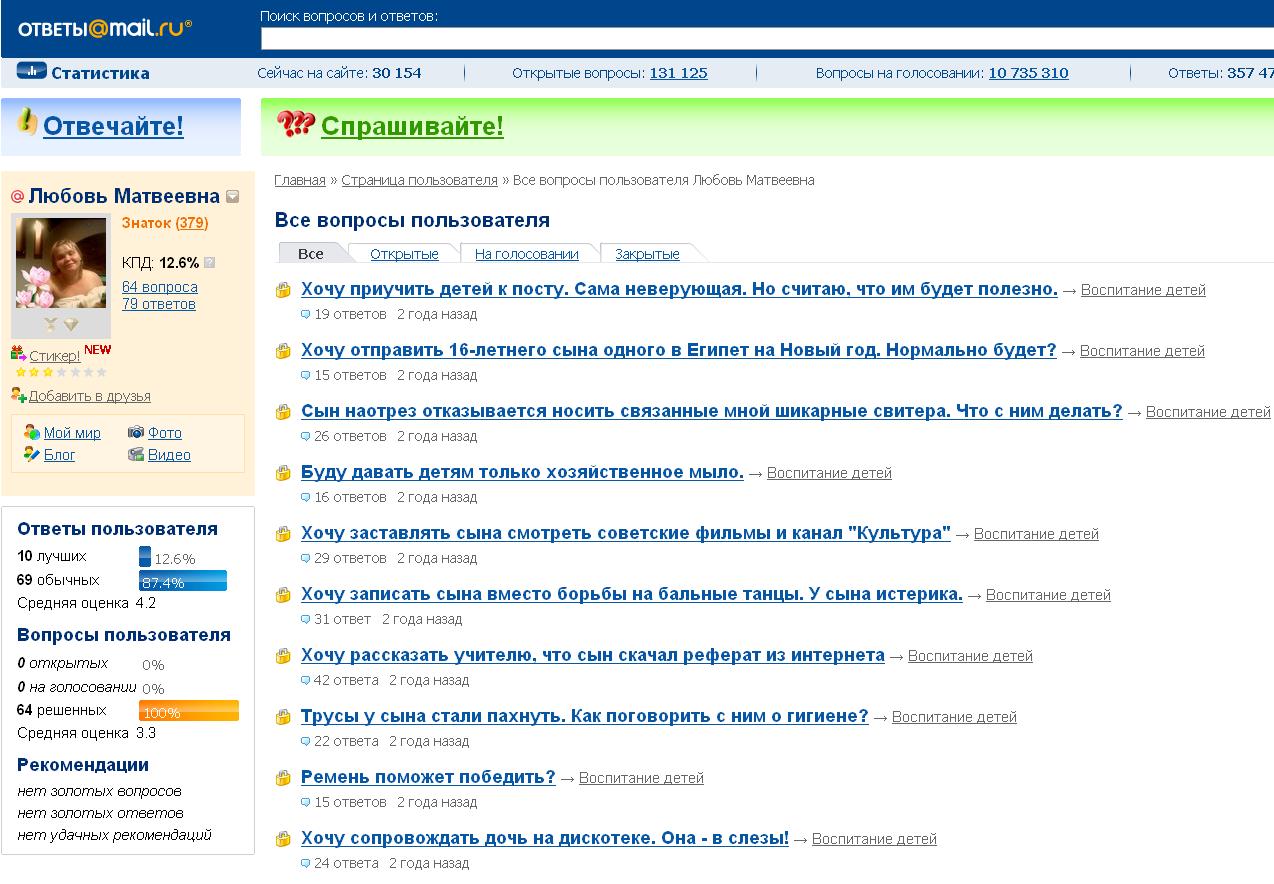The width and height of the screenshot is (1274, 884).
Task: Click the comment bubble icon next to 19 ответов
Action: pyautogui.click(x=306, y=314)
